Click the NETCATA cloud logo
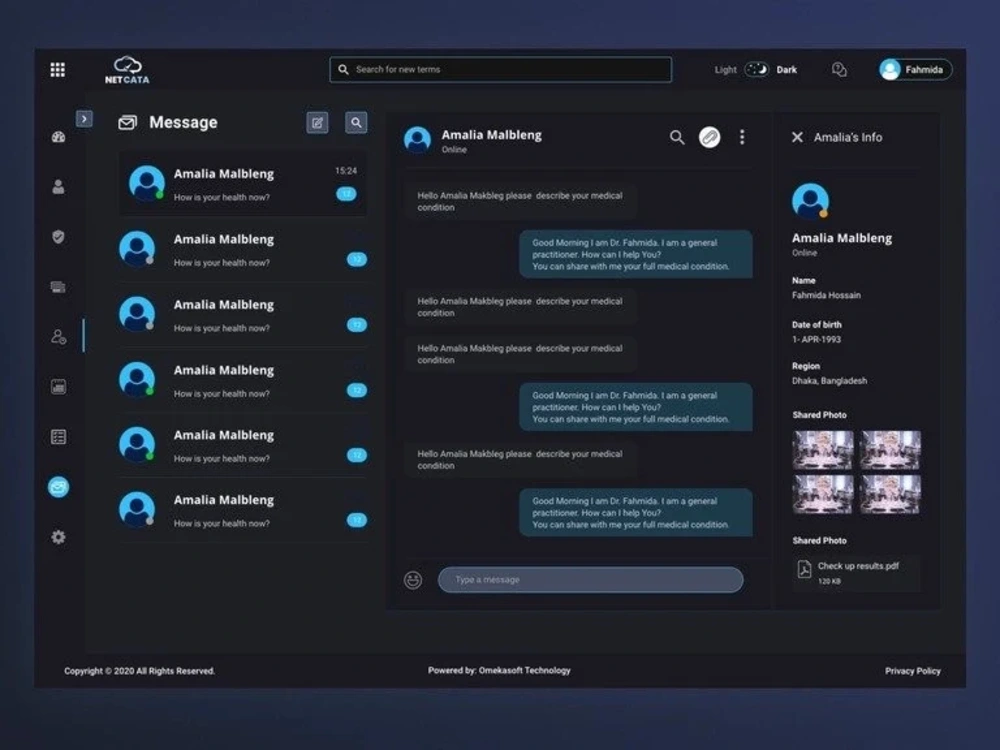1000x750 pixels. [127, 70]
